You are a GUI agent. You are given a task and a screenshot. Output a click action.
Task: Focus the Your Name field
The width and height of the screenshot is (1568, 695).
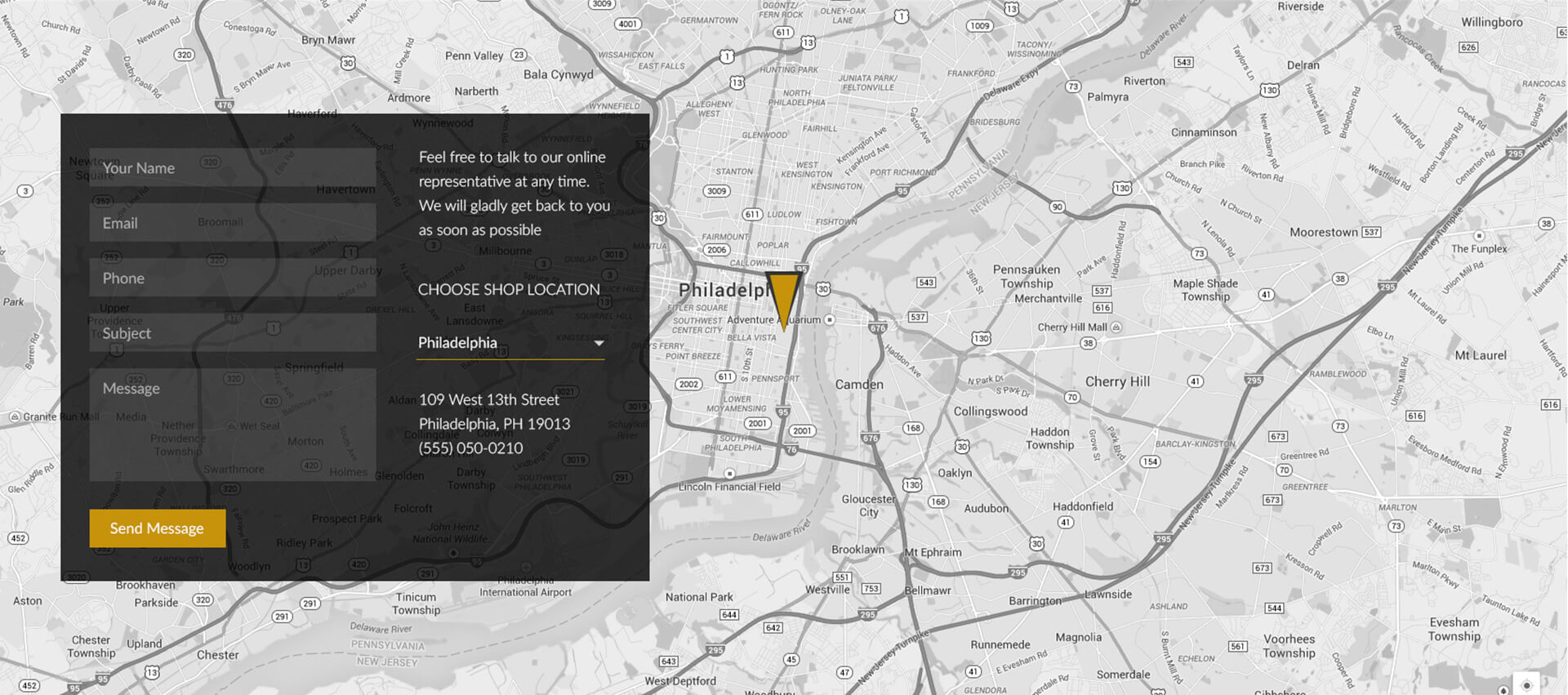232,168
